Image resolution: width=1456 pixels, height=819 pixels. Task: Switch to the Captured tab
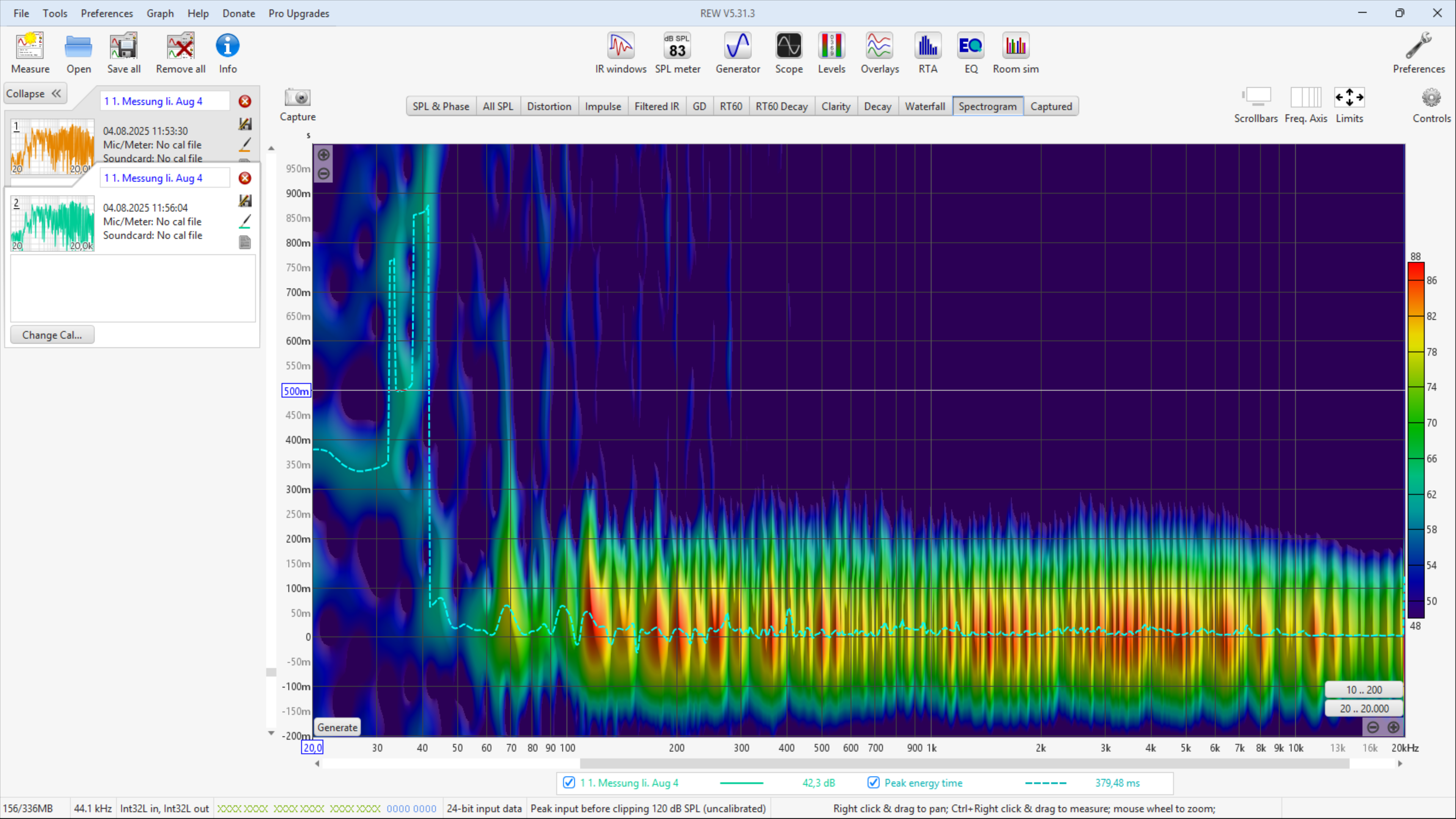point(1051,106)
